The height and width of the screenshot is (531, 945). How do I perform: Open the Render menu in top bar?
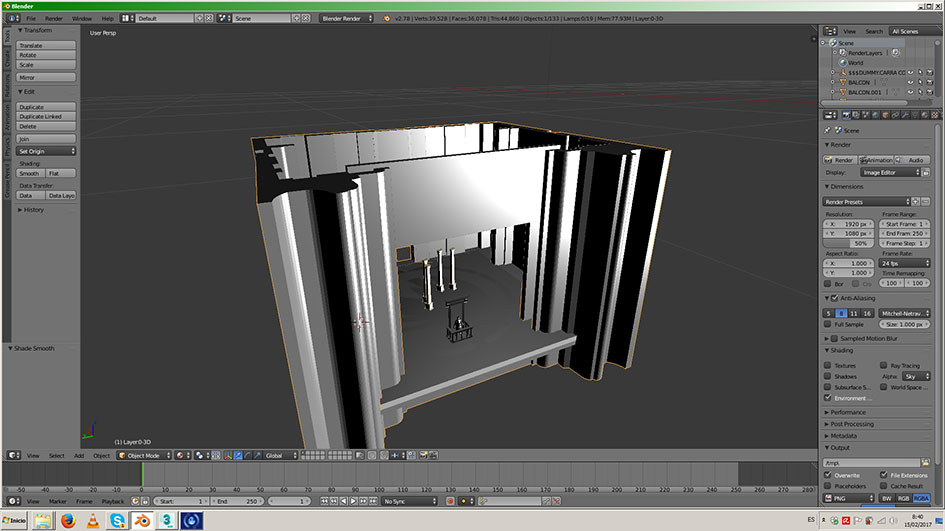click(x=53, y=18)
